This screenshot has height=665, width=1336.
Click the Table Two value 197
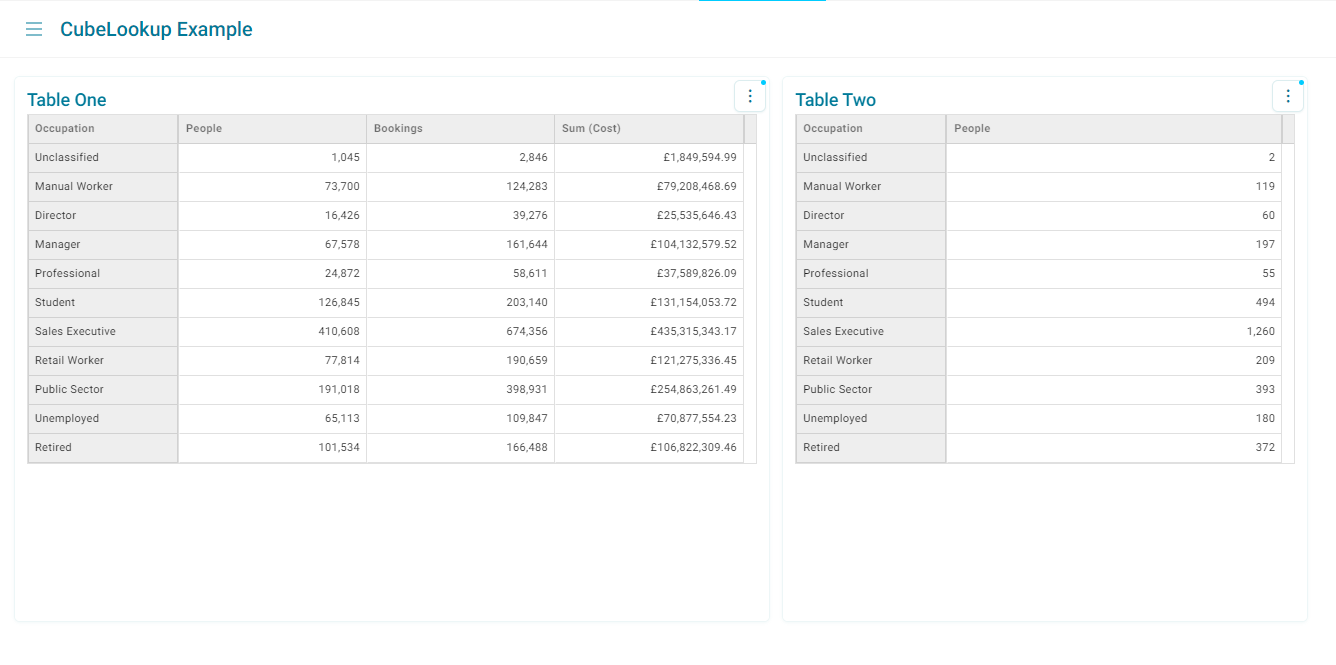coord(1114,245)
